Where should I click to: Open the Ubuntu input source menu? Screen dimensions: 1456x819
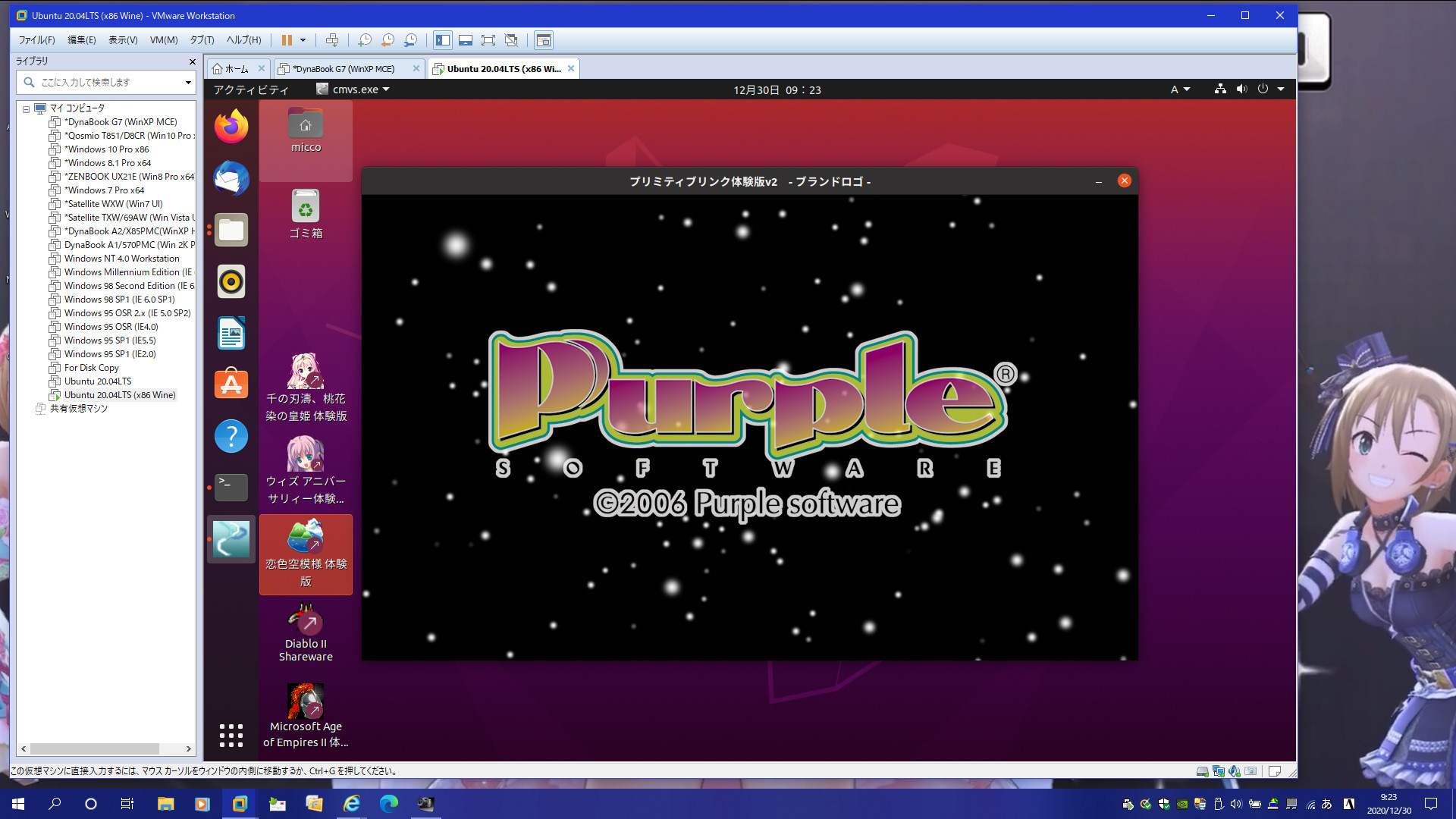(x=1179, y=89)
